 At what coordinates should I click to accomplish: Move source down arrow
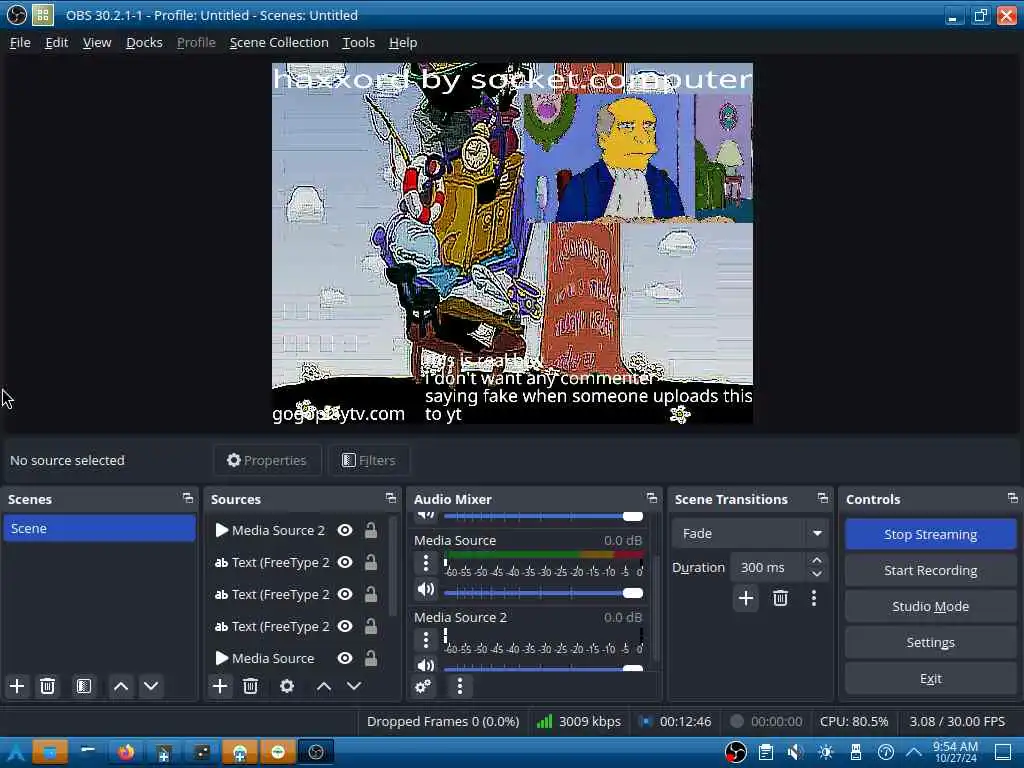(354, 686)
